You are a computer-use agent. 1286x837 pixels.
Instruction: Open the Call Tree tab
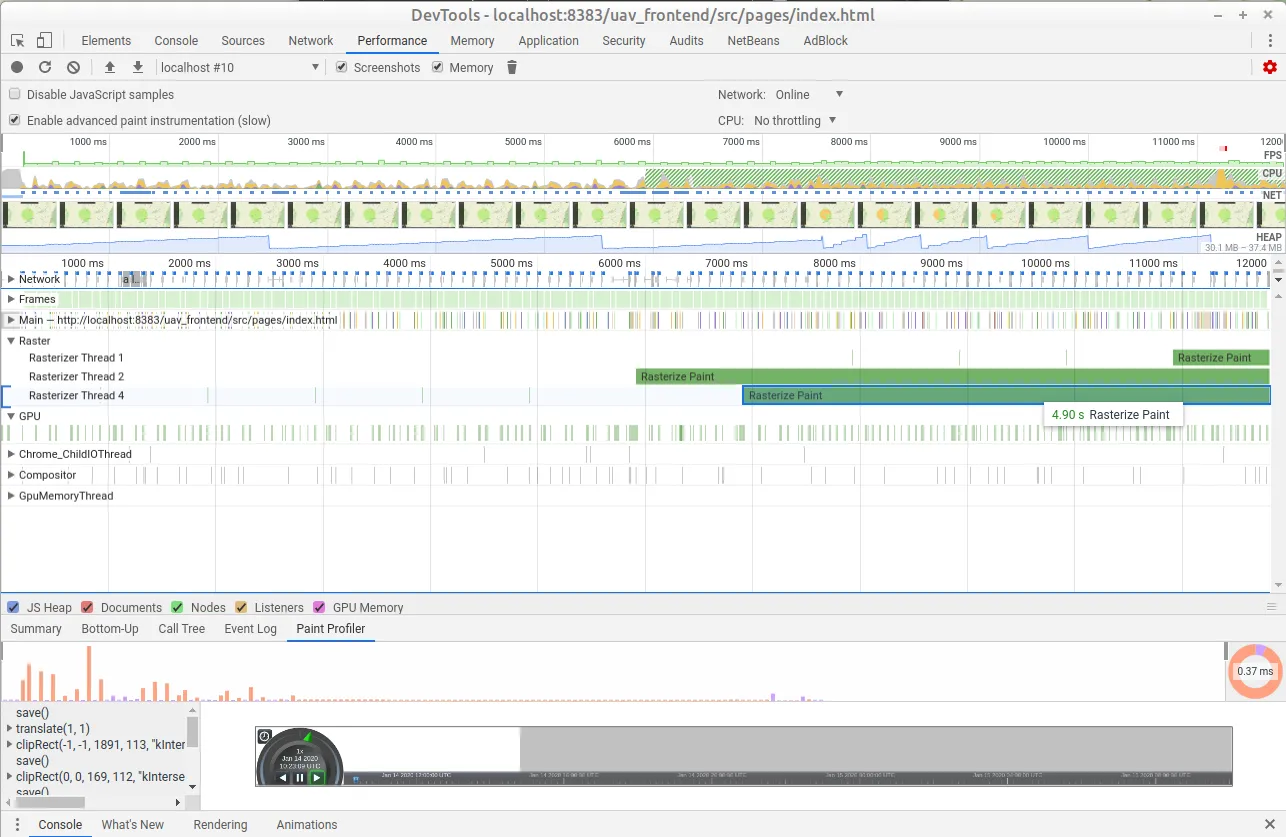point(181,629)
